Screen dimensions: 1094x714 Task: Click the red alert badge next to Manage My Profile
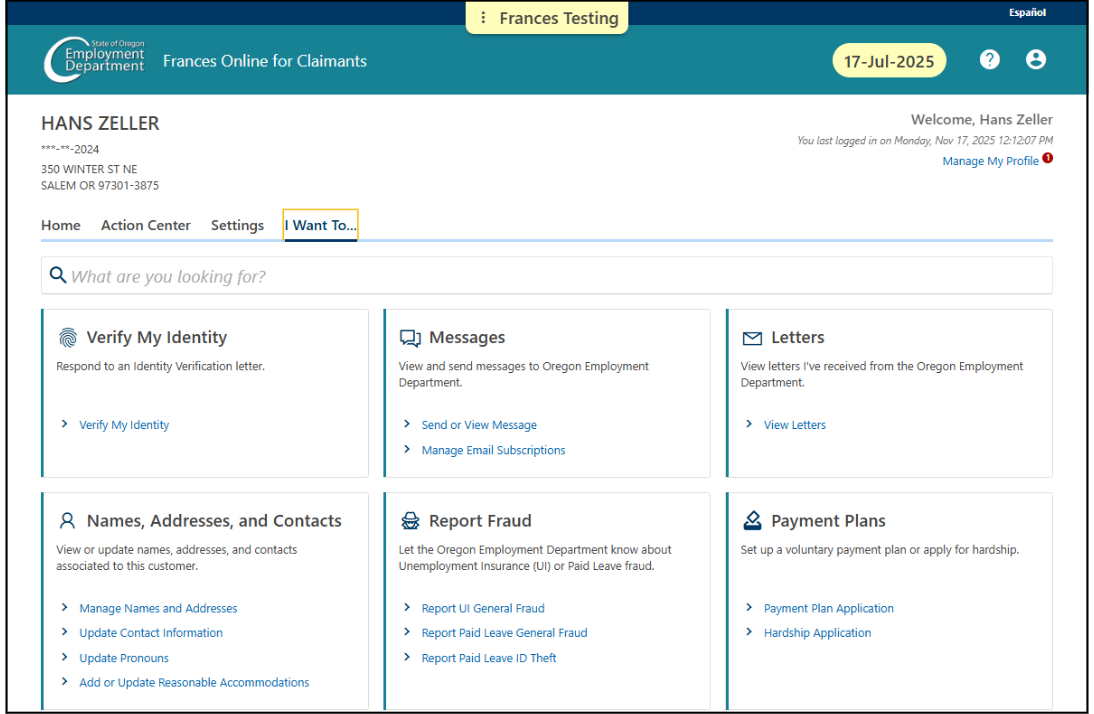[1047, 158]
